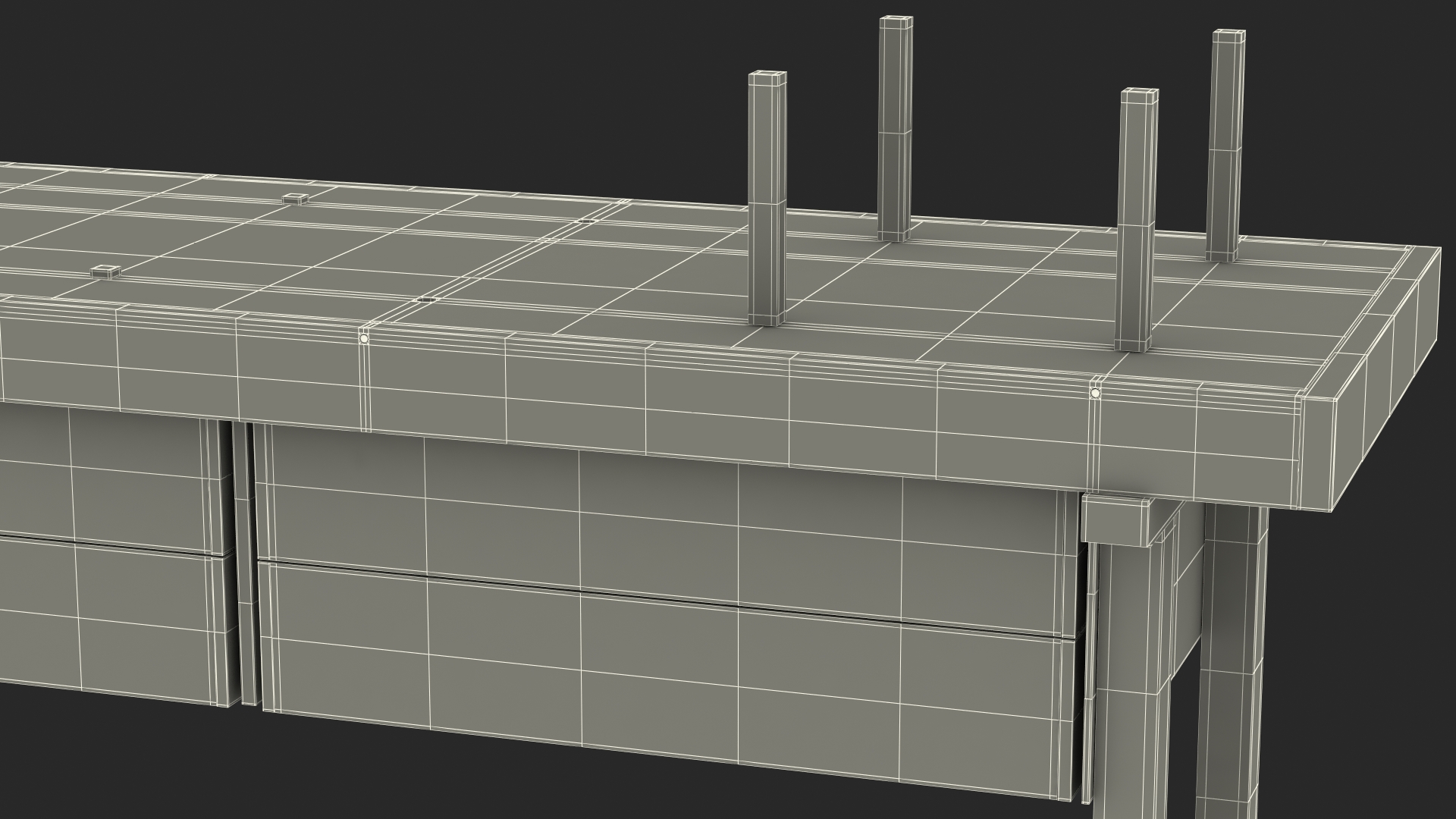The height and width of the screenshot is (819, 1456).
Task: Click the front table leg on the right
Action: [x=1130, y=682]
